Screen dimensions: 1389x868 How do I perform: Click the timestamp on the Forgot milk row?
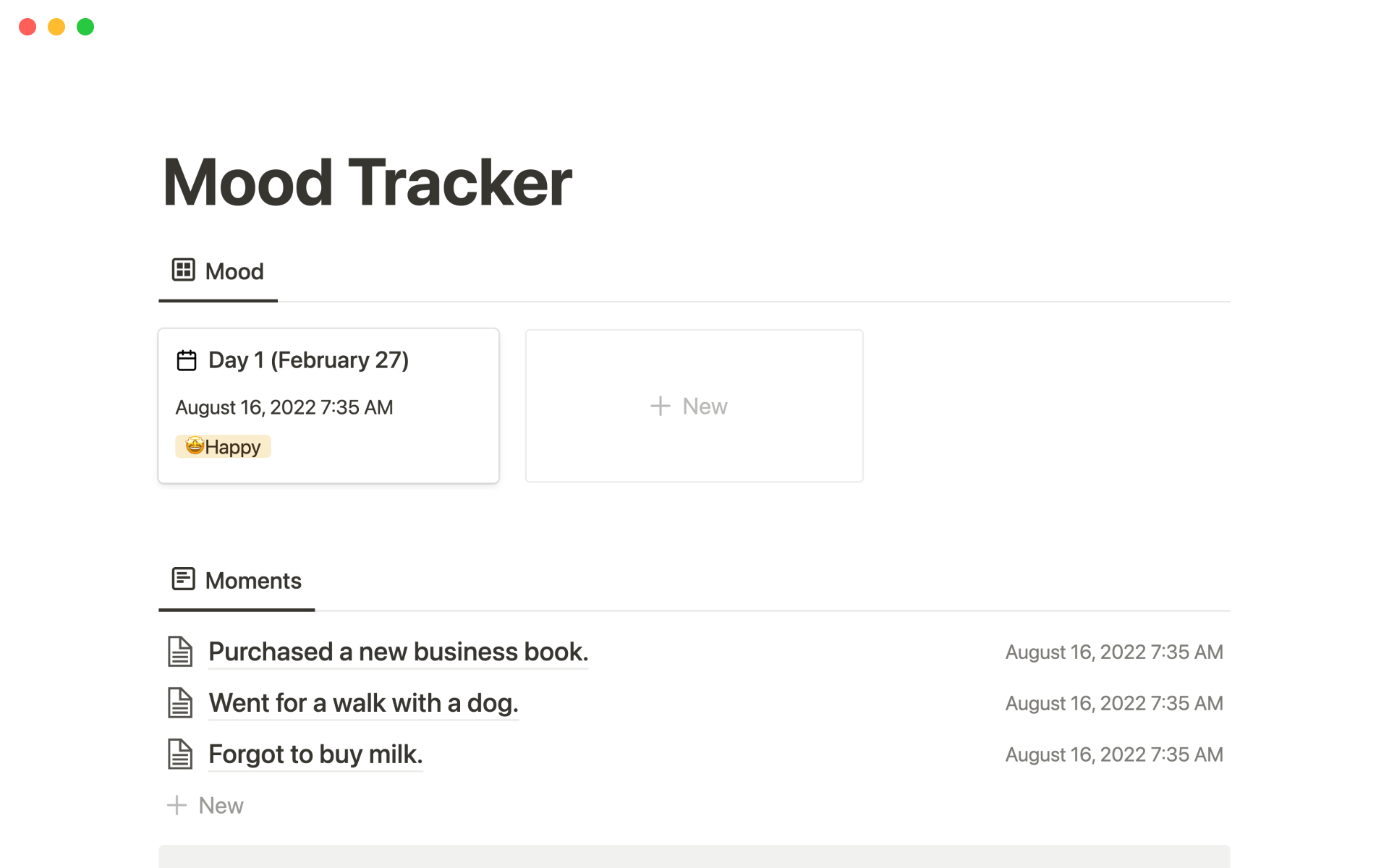coord(1113,754)
